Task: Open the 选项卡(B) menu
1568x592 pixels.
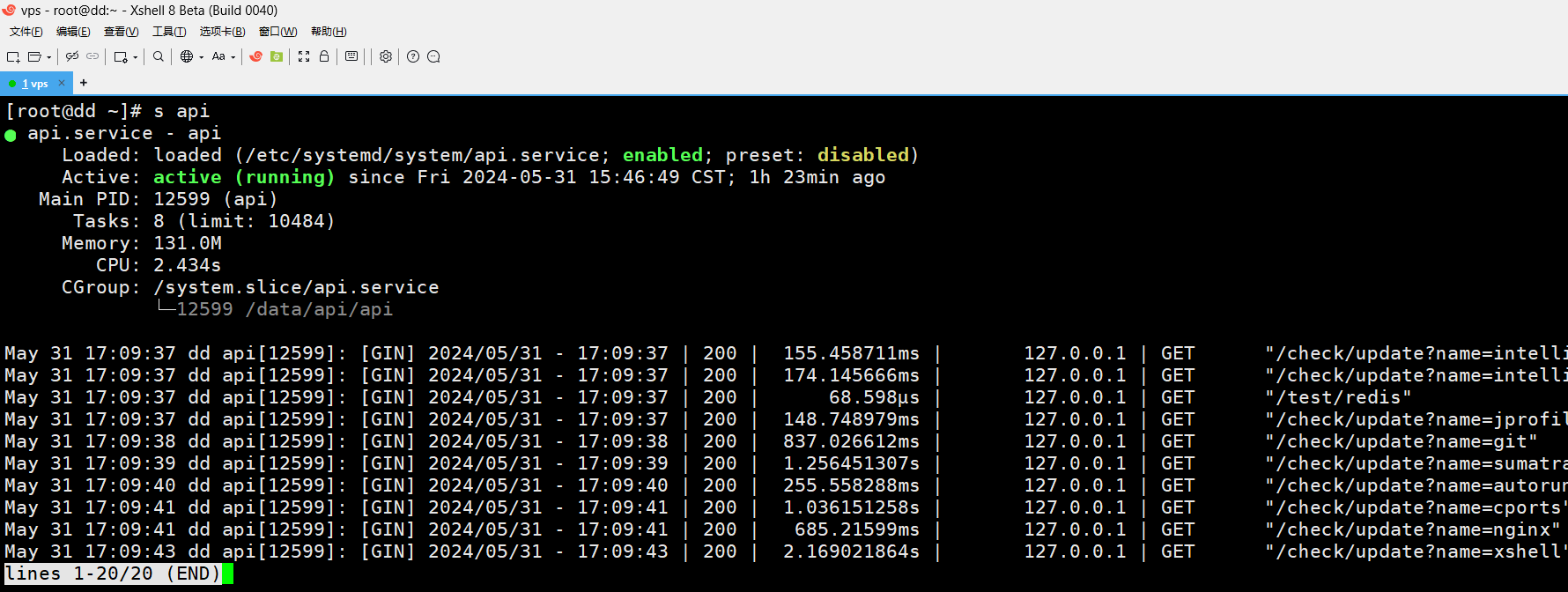Action: [223, 32]
